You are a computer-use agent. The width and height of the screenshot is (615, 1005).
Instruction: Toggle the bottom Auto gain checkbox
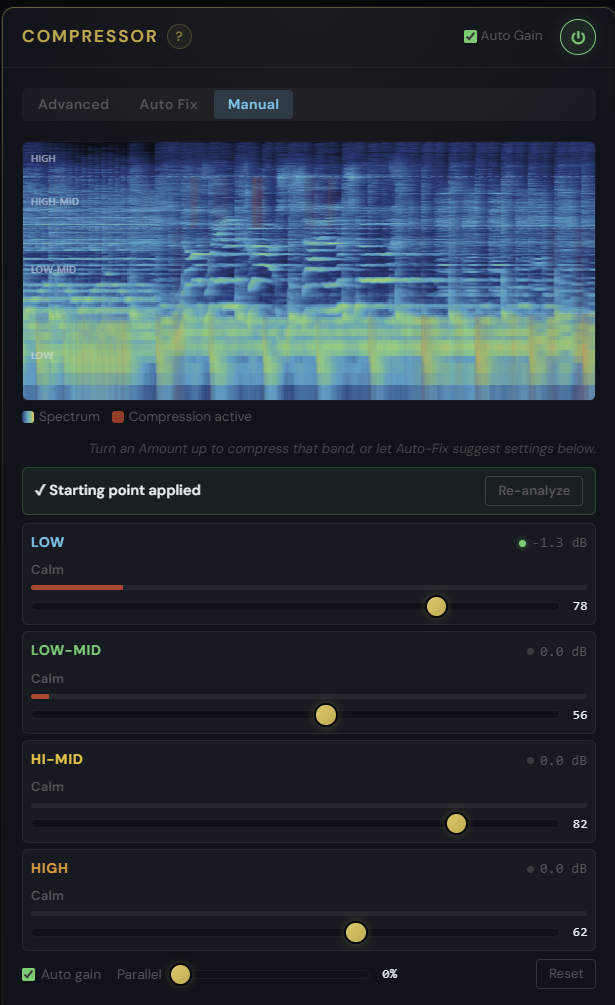(29, 974)
